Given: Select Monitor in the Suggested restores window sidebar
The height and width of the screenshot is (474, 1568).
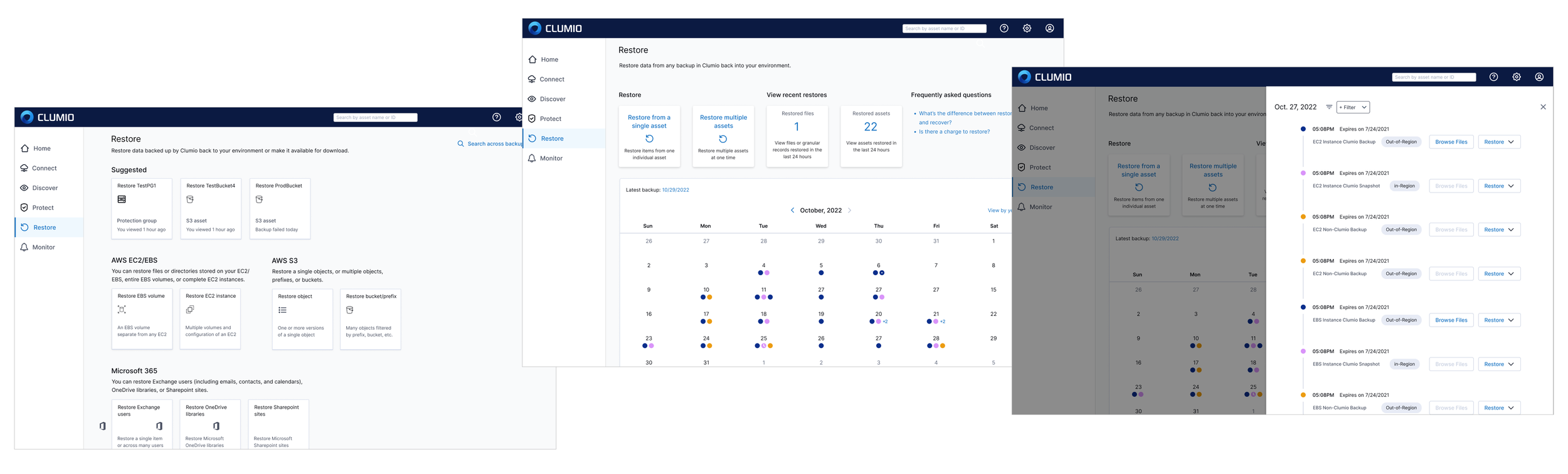Looking at the screenshot, I should (x=43, y=248).
